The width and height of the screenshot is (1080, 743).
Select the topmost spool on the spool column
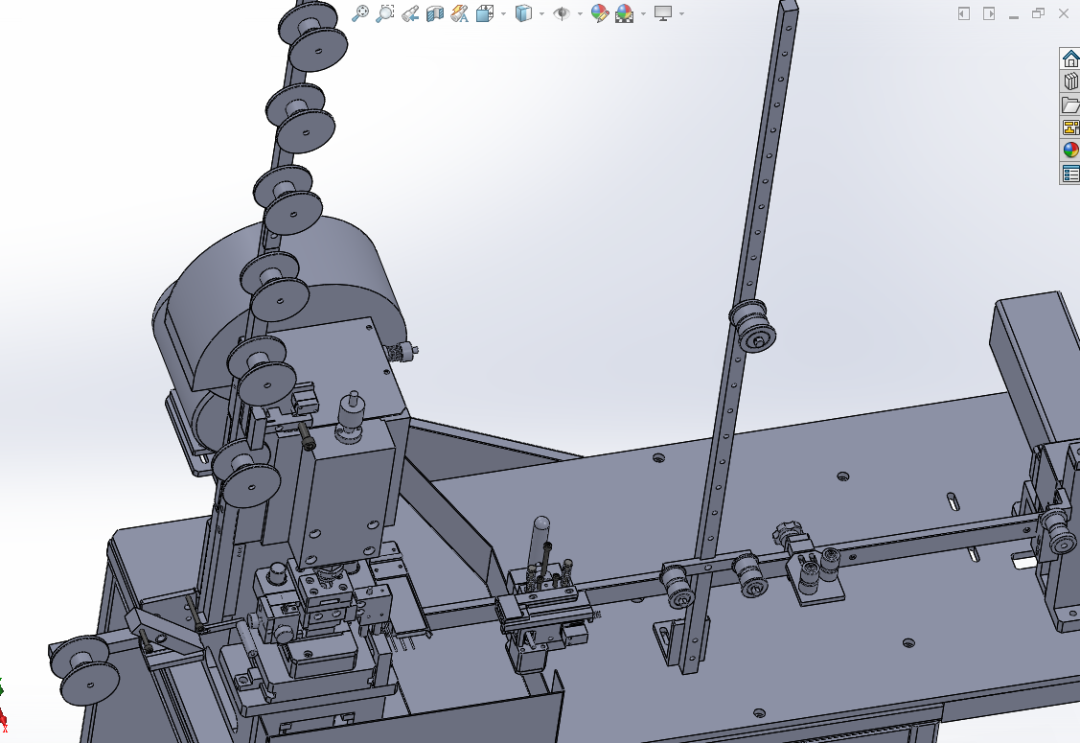click(x=313, y=36)
